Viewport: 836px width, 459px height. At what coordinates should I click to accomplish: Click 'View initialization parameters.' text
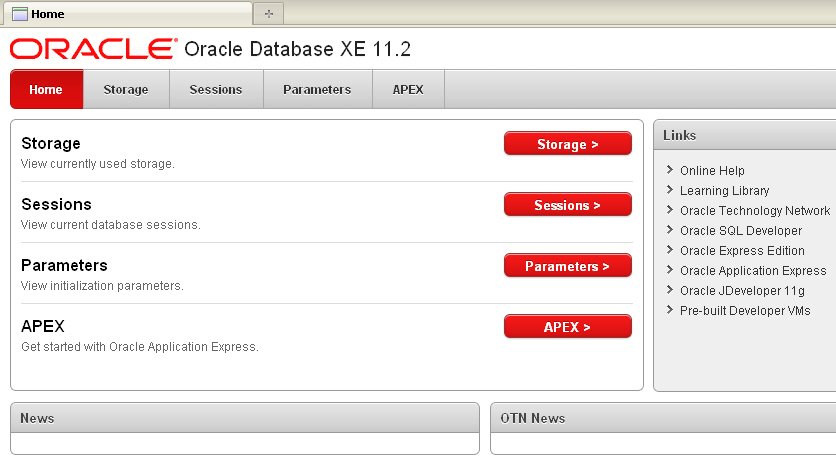coord(102,286)
